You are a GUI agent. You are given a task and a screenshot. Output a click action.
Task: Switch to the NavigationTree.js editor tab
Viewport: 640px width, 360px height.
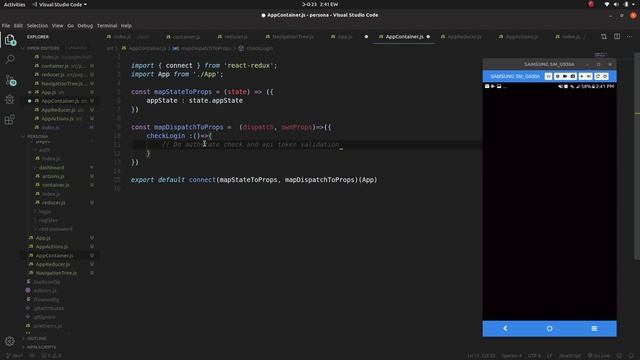pyautogui.click(x=293, y=37)
